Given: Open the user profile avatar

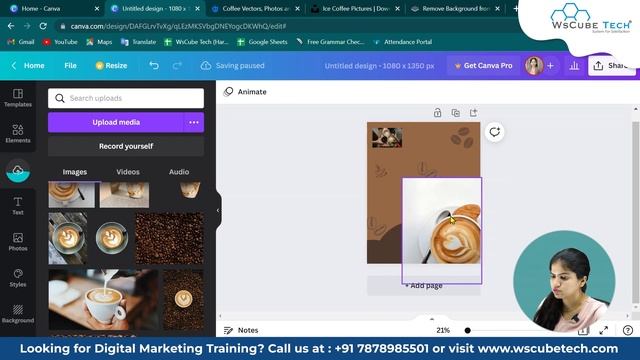Looking at the screenshot, I should (534, 65).
